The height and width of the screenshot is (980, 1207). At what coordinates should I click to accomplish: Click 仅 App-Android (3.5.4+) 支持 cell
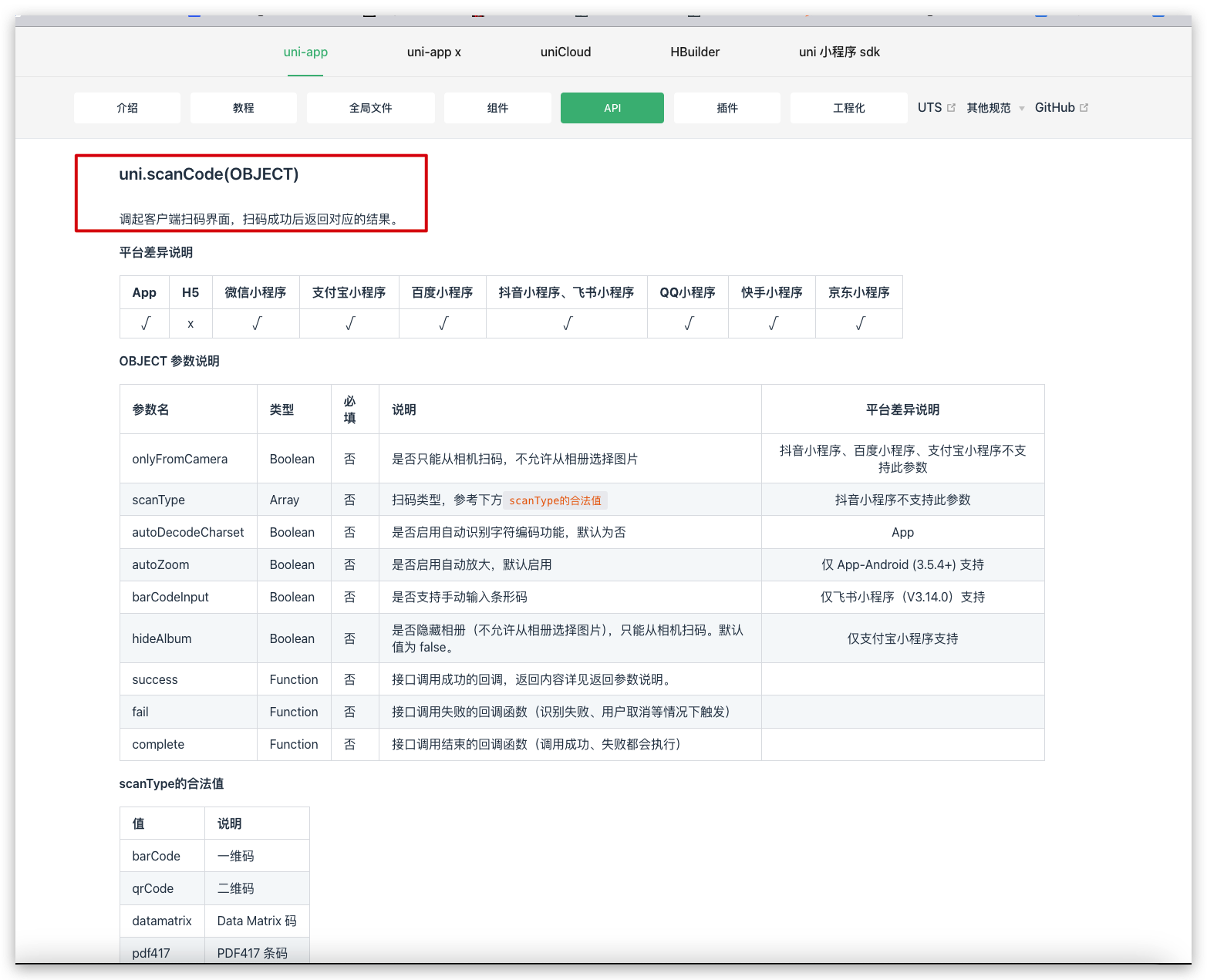902,564
